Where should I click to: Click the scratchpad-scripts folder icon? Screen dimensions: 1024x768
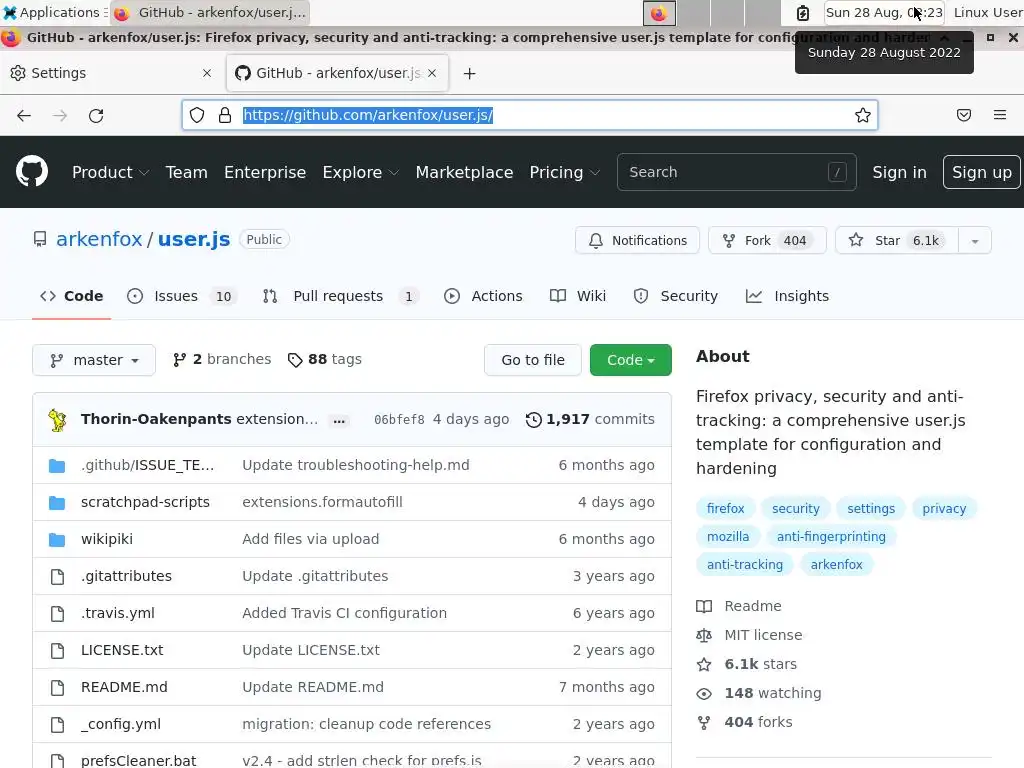point(57,503)
